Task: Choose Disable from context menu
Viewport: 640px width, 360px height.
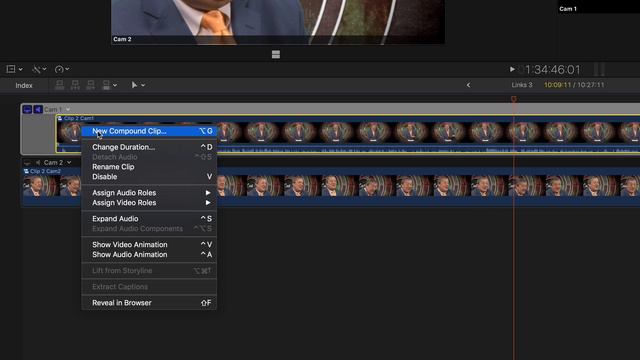Action: point(149,177)
